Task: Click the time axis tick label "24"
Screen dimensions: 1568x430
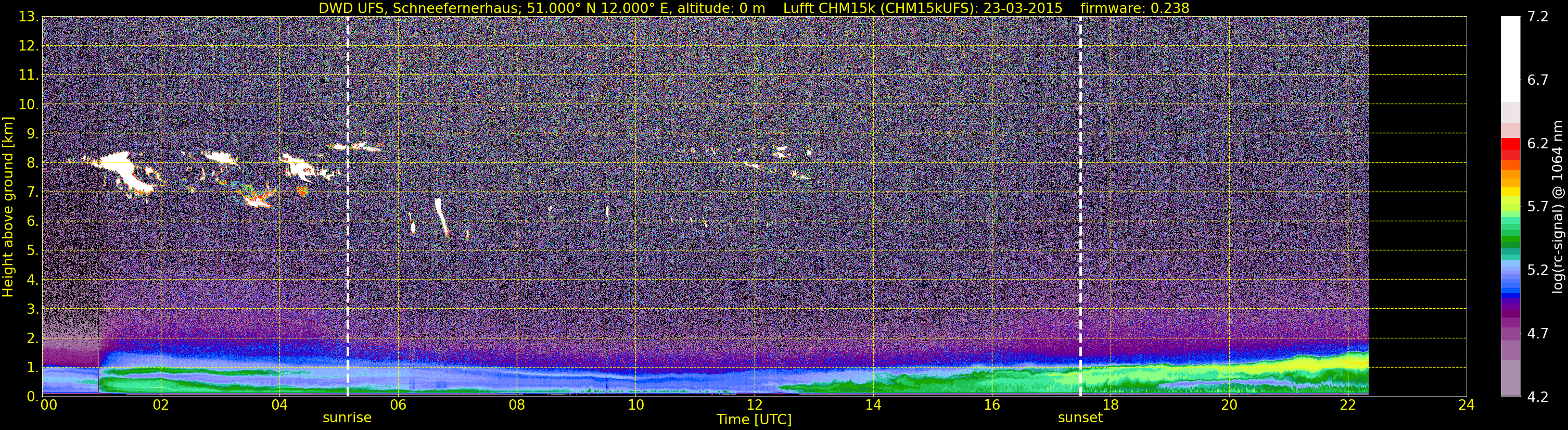Action: (x=1467, y=406)
